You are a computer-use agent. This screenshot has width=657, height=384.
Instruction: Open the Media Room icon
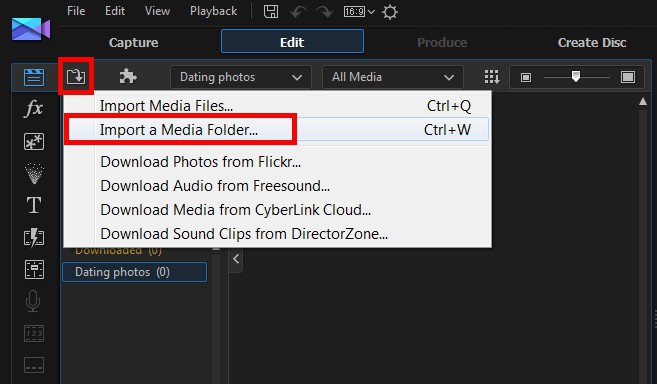pyautogui.click(x=34, y=77)
